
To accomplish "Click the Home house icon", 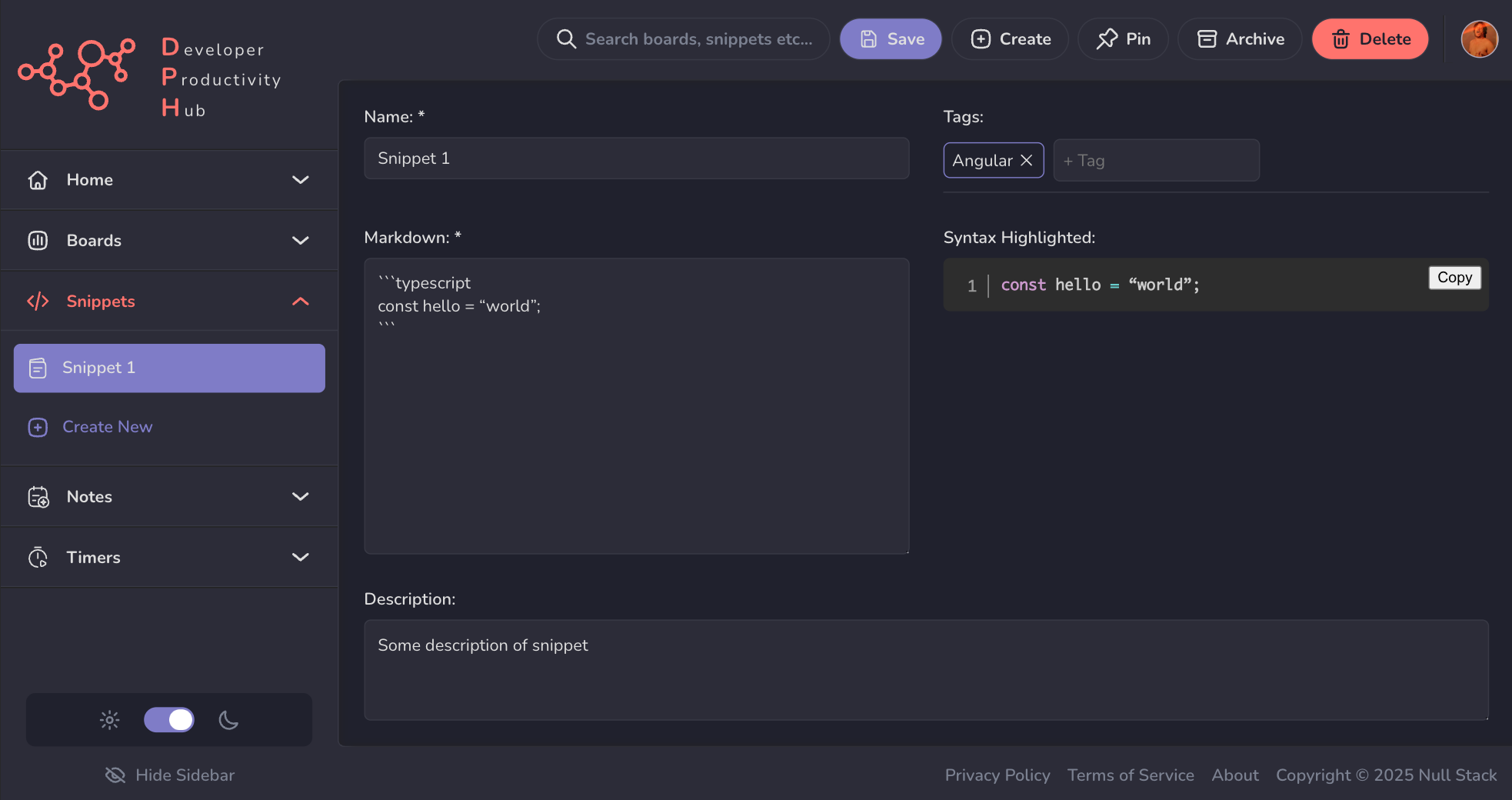I will tap(38, 179).
